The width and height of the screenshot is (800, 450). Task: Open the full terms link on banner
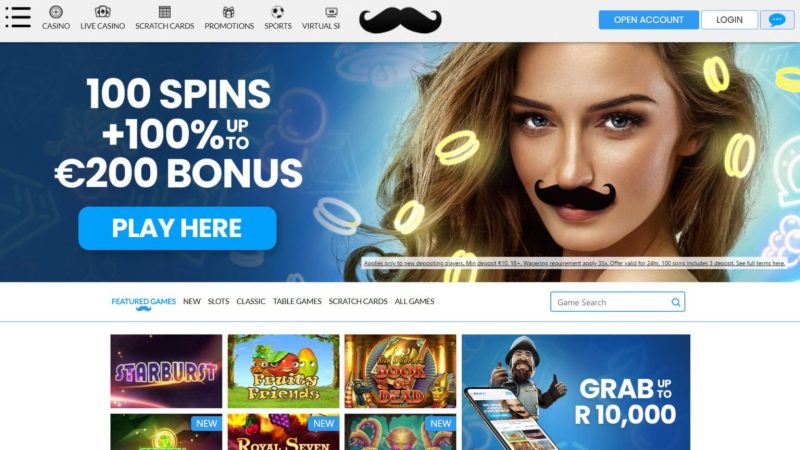tap(760, 263)
